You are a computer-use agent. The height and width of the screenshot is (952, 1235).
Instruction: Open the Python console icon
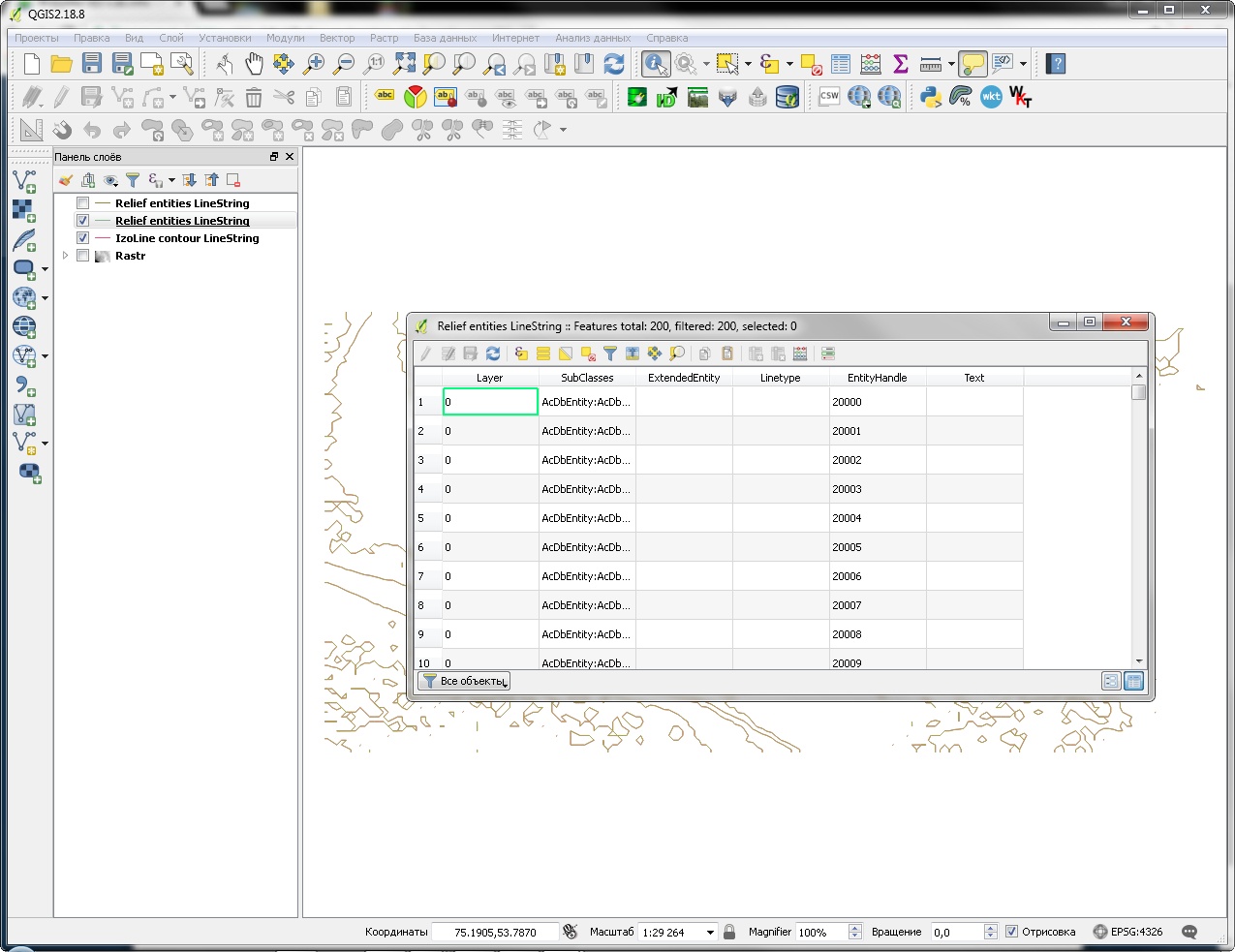931,97
